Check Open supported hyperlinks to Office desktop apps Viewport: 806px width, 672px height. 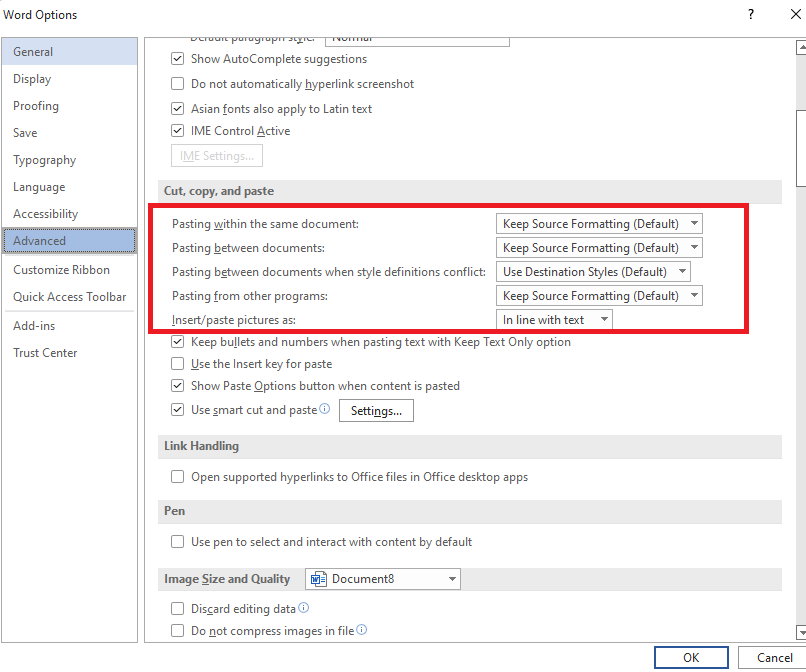point(177,477)
